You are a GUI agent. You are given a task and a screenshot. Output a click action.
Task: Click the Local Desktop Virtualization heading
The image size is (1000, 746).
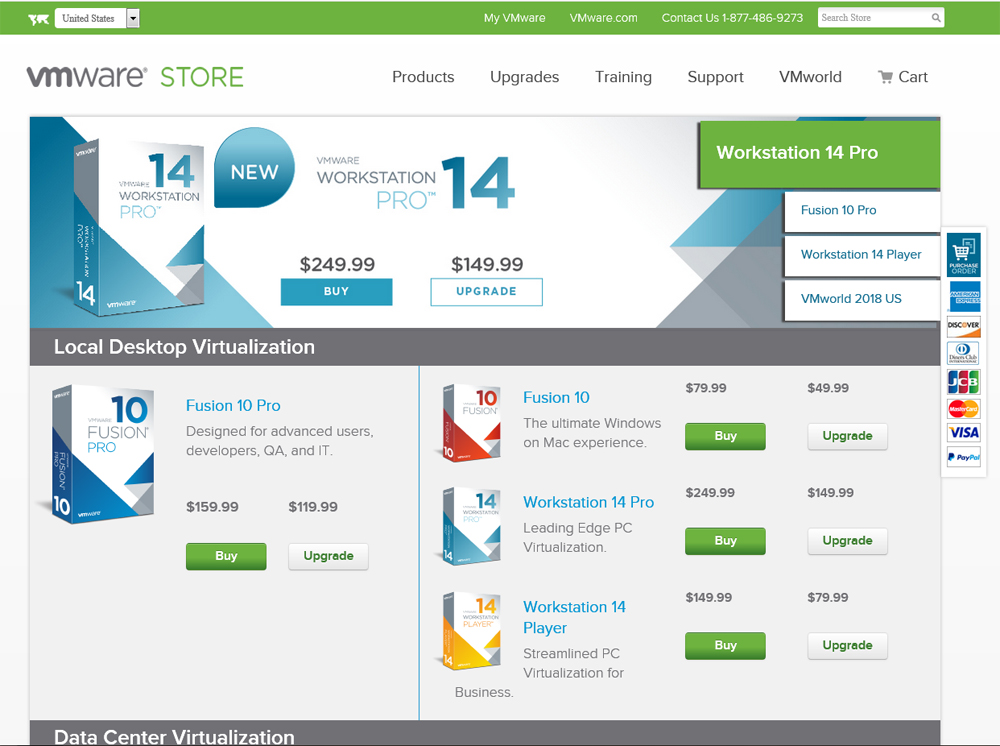click(x=184, y=347)
